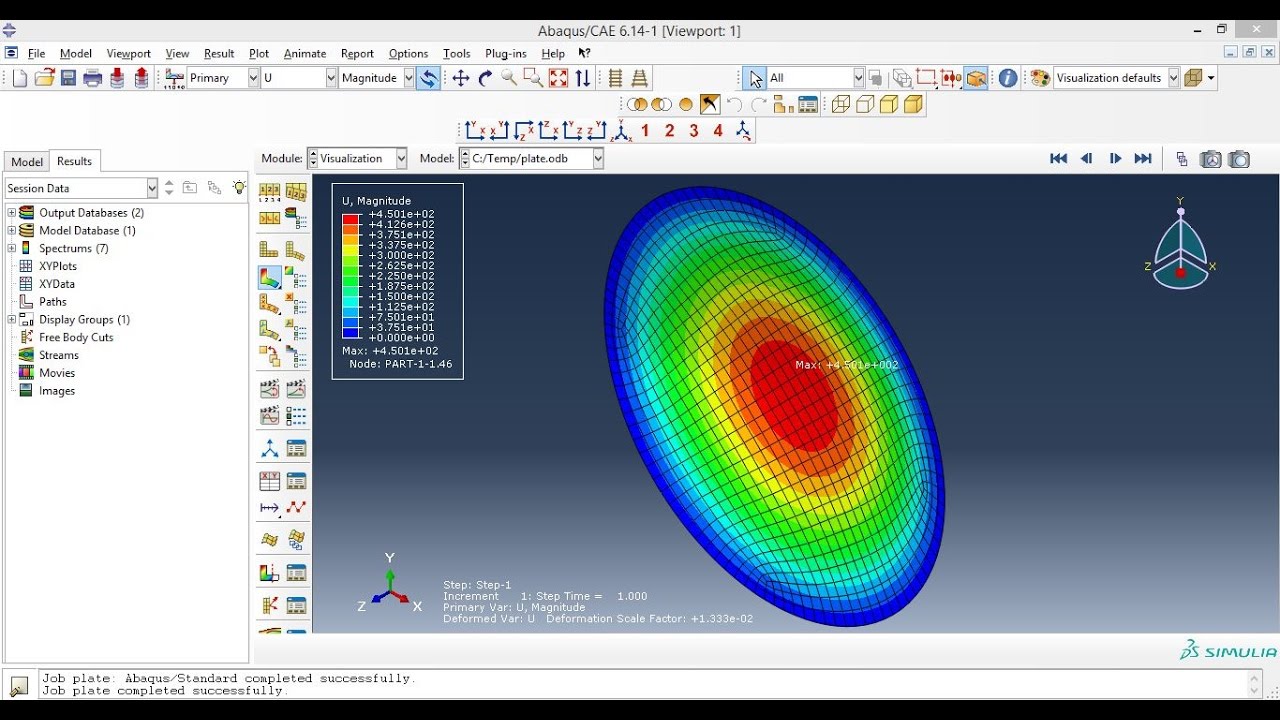Open the Result menu

coord(219,54)
